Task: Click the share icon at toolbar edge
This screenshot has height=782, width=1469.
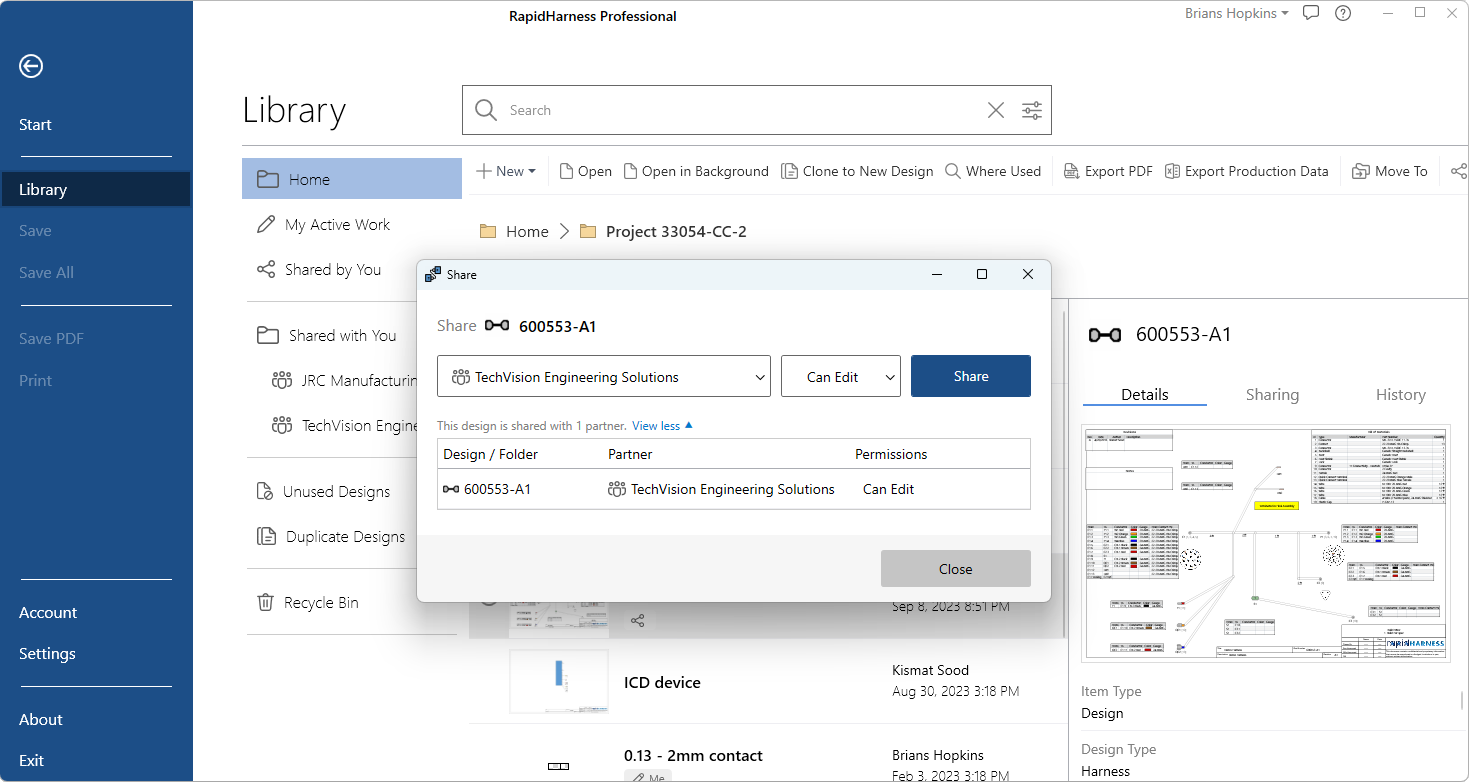Action: point(1458,171)
